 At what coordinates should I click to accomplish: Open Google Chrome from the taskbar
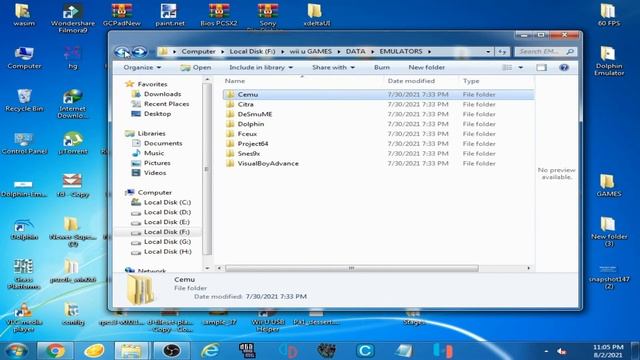pyautogui.click(x=56, y=351)
